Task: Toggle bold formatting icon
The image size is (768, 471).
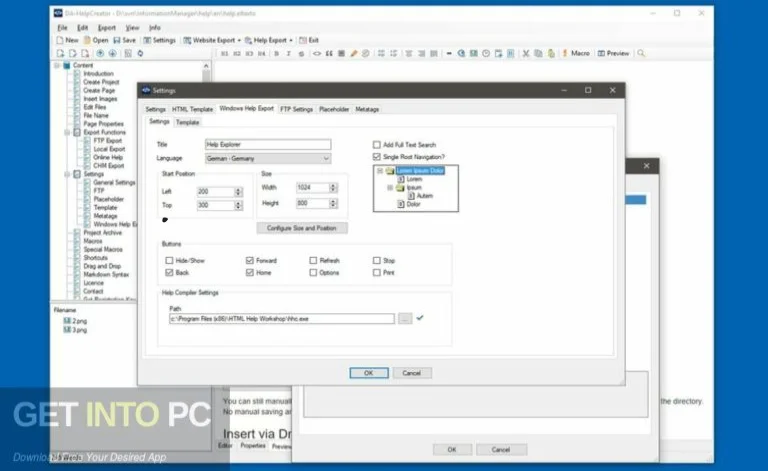Action: 276,53
